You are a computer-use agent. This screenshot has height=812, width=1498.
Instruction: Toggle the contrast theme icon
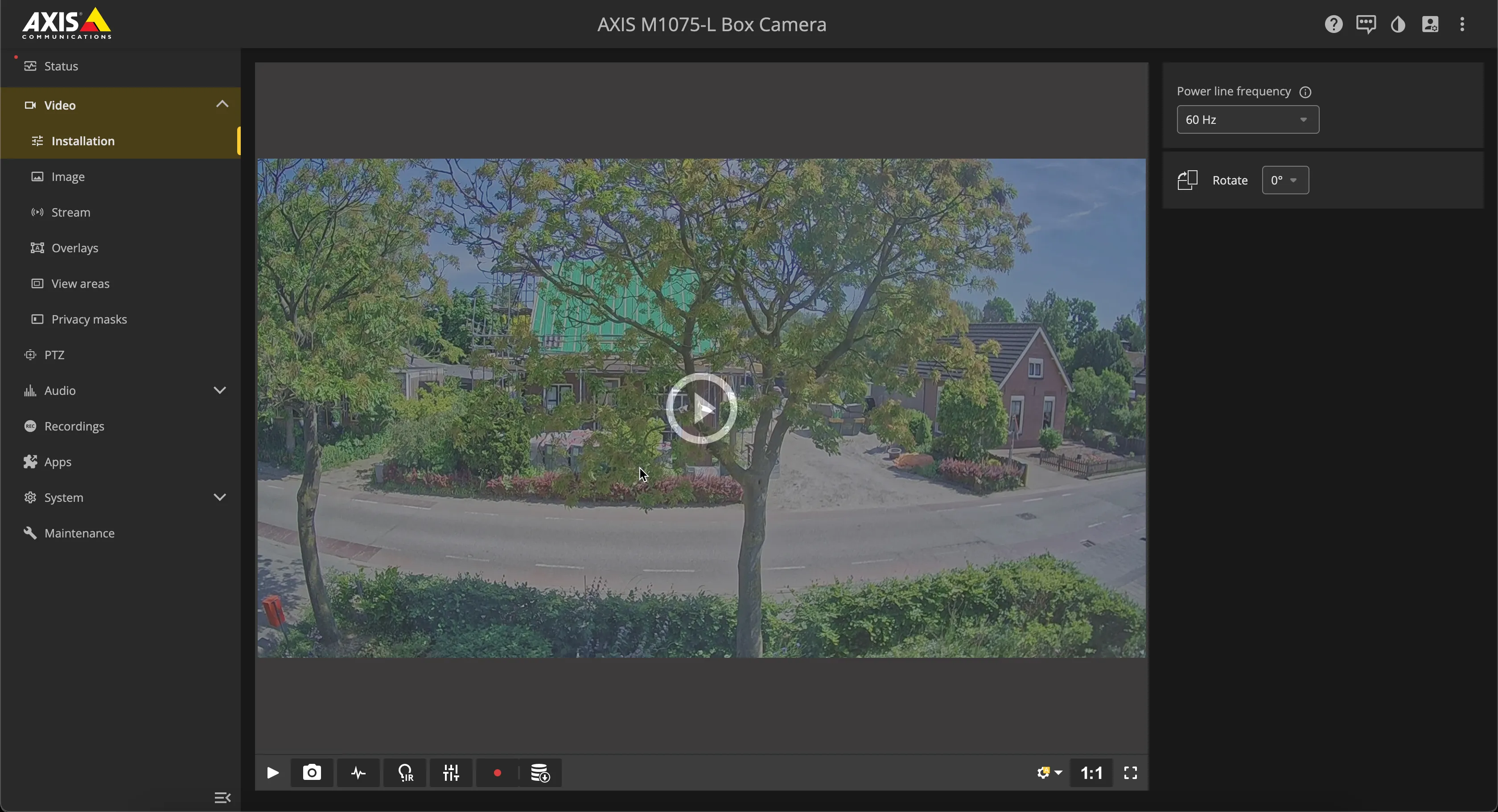pos(1398,25)
